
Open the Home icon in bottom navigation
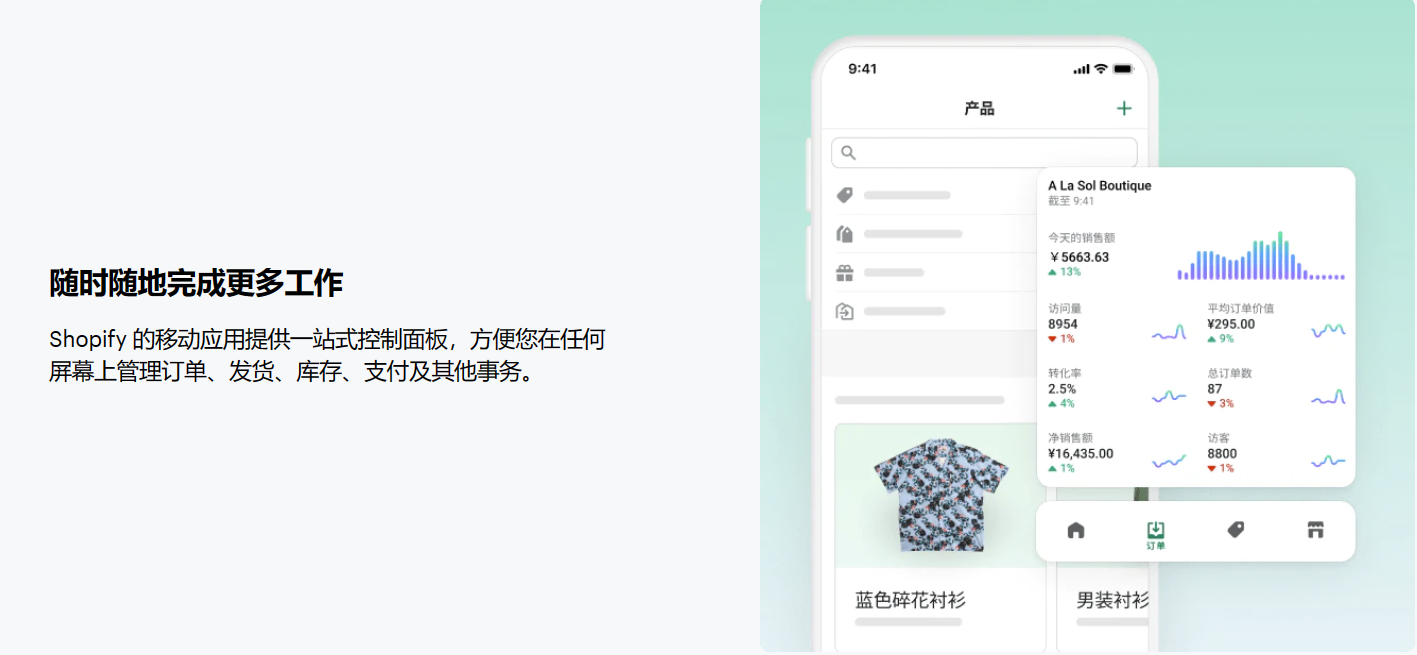pyautogui.click(x=1076, y=530)
